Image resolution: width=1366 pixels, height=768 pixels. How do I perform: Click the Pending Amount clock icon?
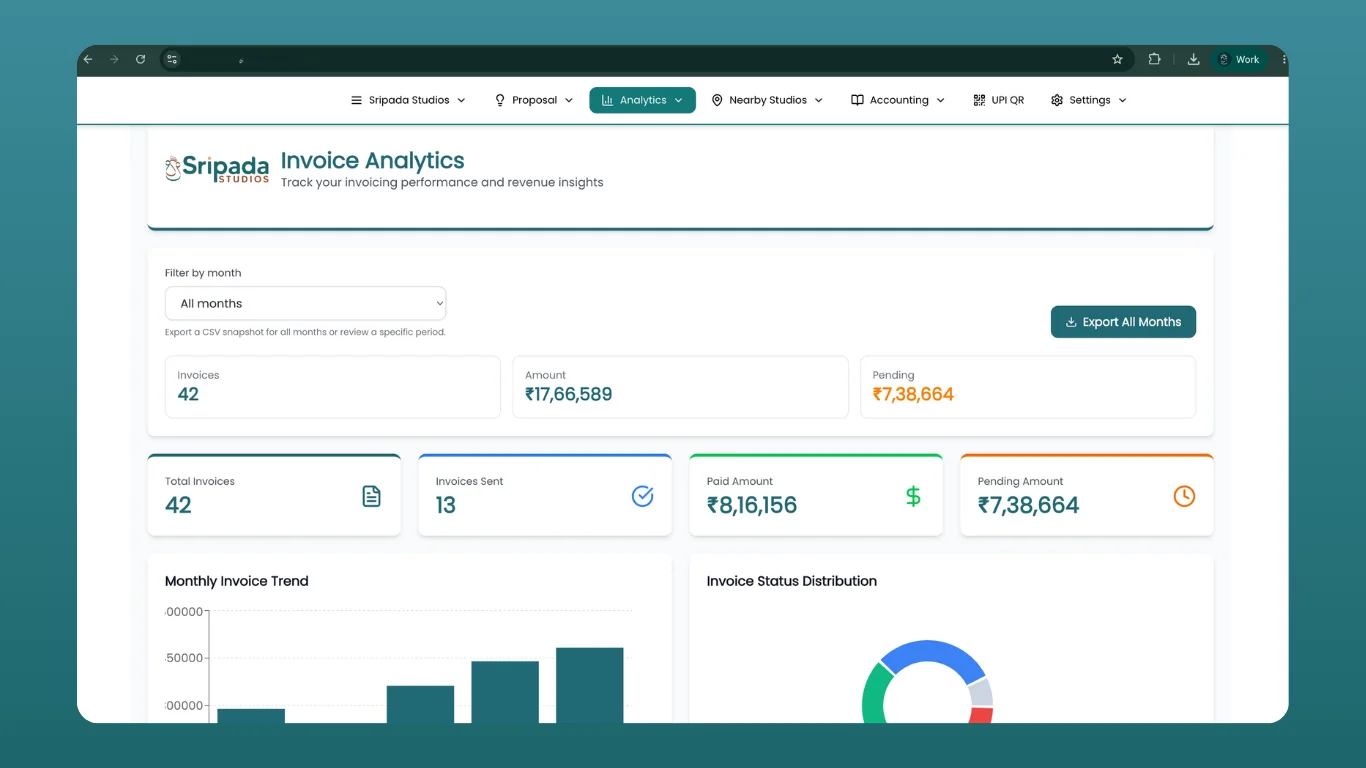pos(1184,496)
